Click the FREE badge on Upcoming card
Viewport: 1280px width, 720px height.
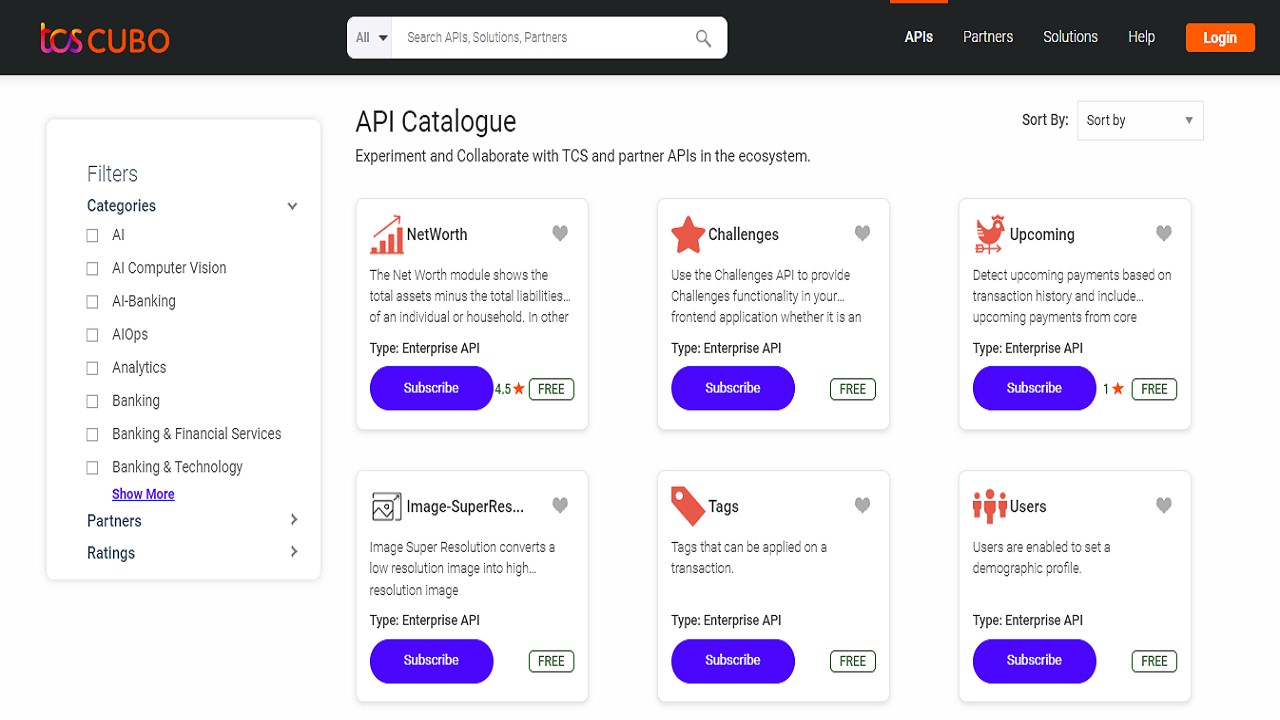click(1154, 389)
